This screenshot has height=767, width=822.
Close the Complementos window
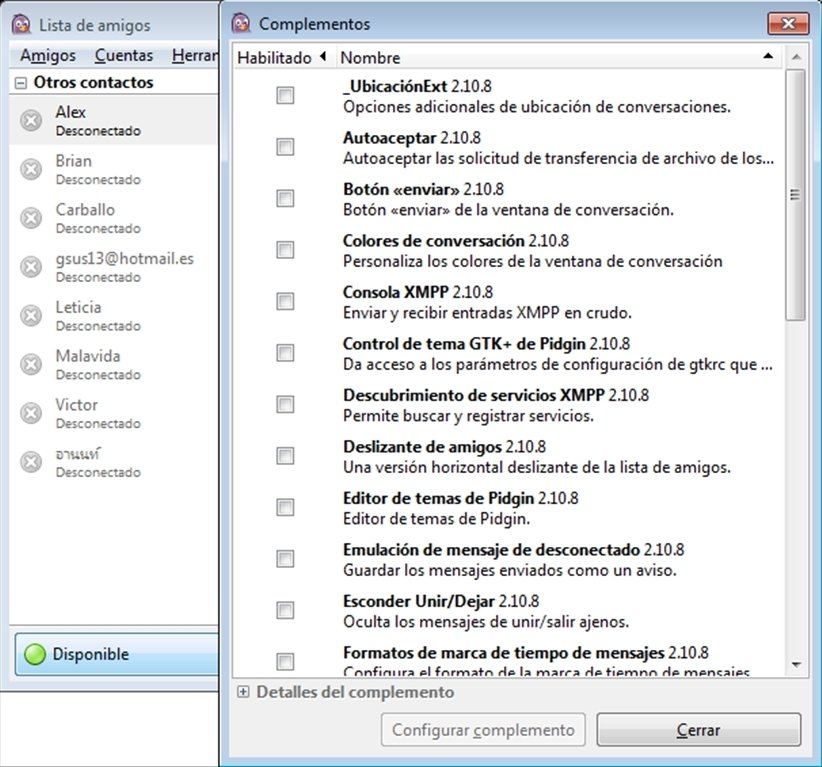click(788, 24)
